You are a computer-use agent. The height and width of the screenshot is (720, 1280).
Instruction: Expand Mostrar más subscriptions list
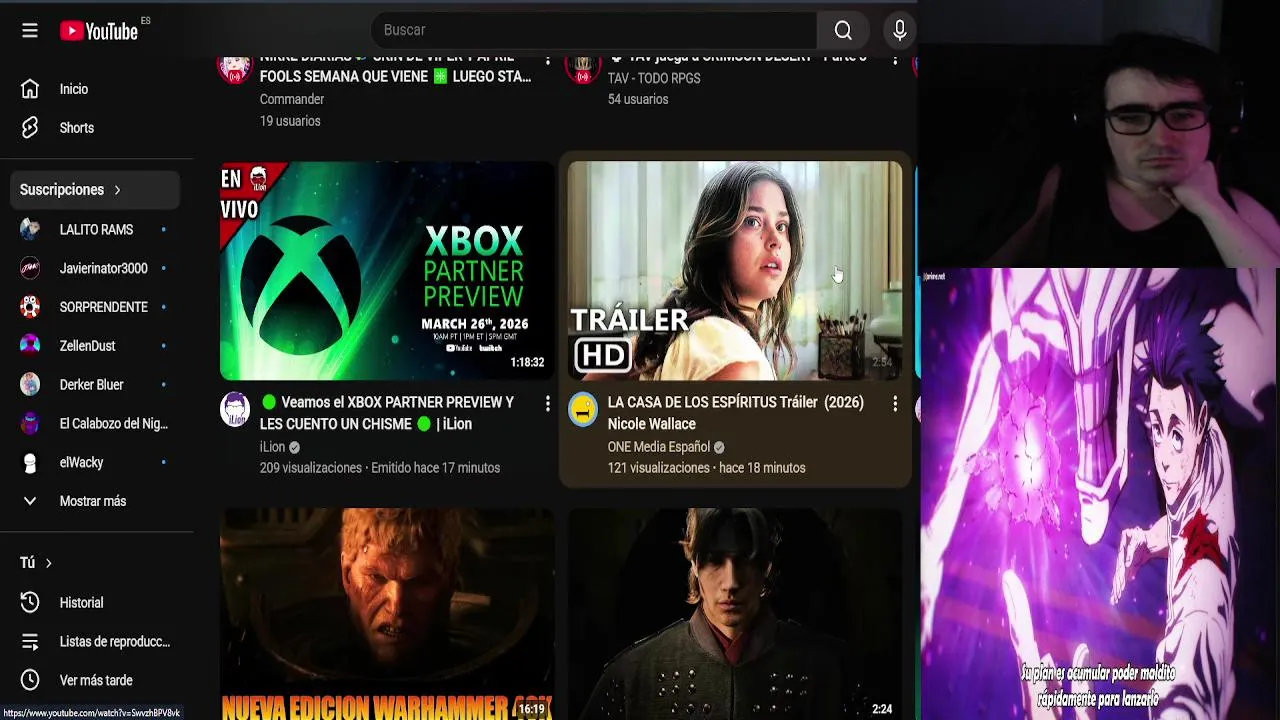tap(95, 501)
